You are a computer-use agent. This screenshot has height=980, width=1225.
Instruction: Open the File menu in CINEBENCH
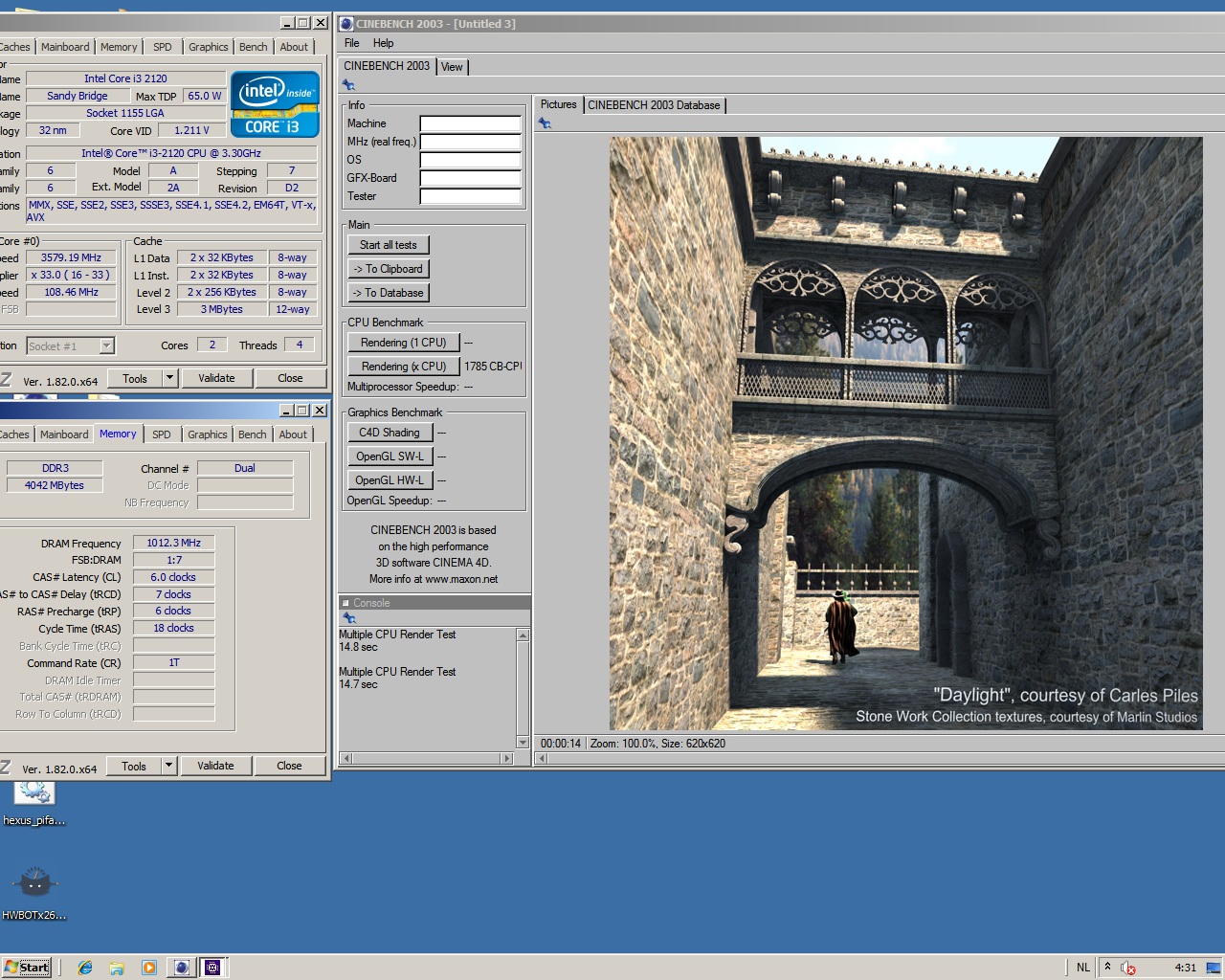(351, 43)
